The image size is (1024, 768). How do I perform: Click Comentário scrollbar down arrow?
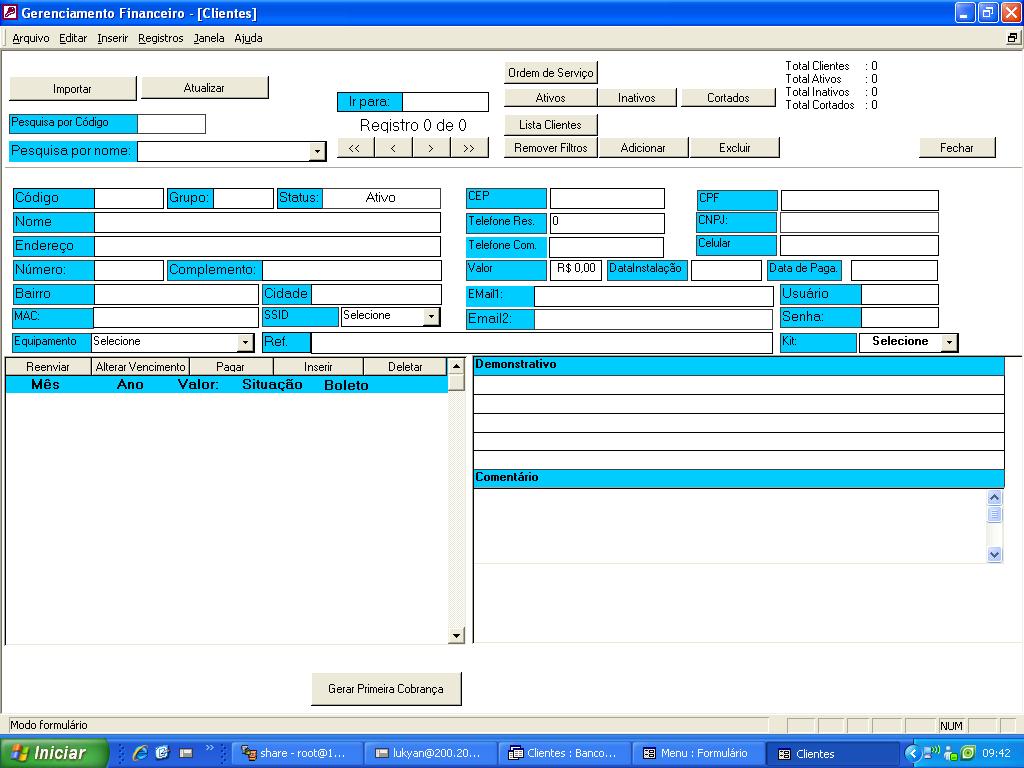[x=994, y=554]
